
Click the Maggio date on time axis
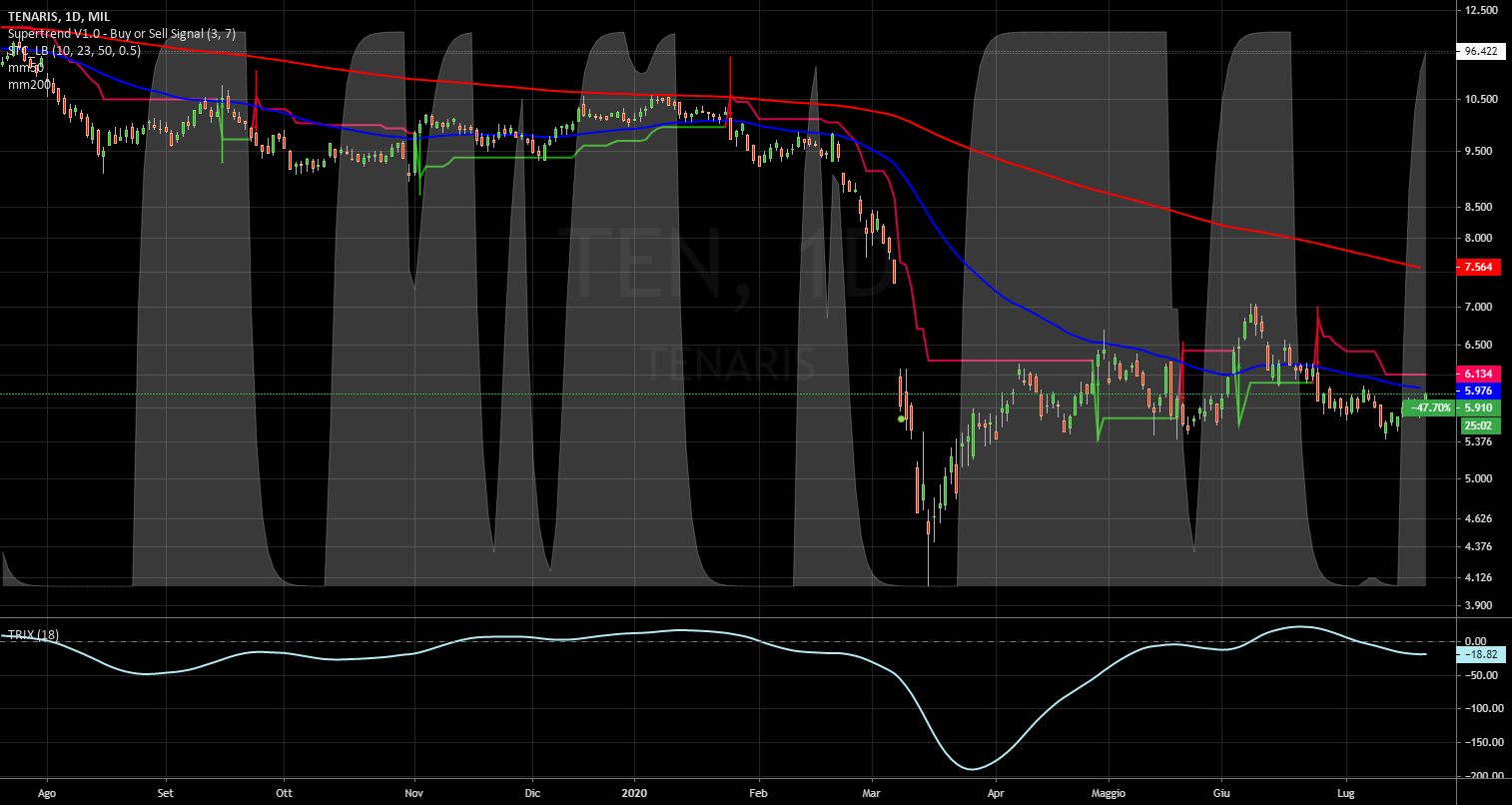(1109, 794)
